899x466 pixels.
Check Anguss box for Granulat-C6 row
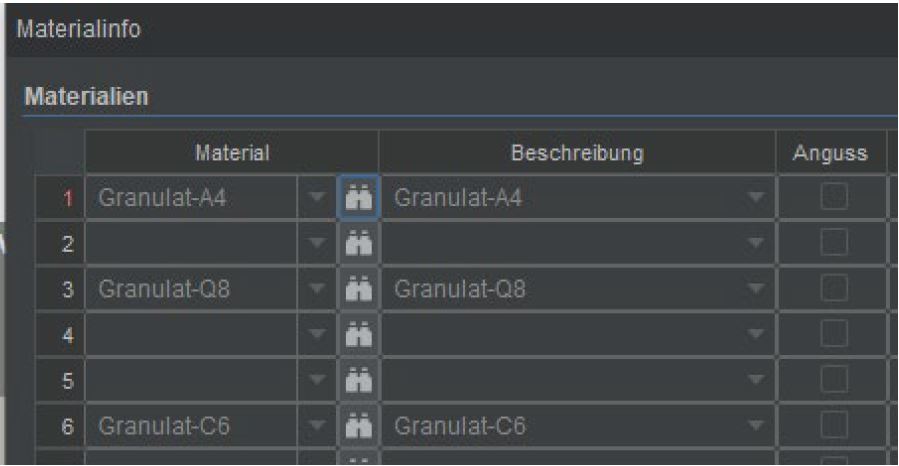[834, 425]
